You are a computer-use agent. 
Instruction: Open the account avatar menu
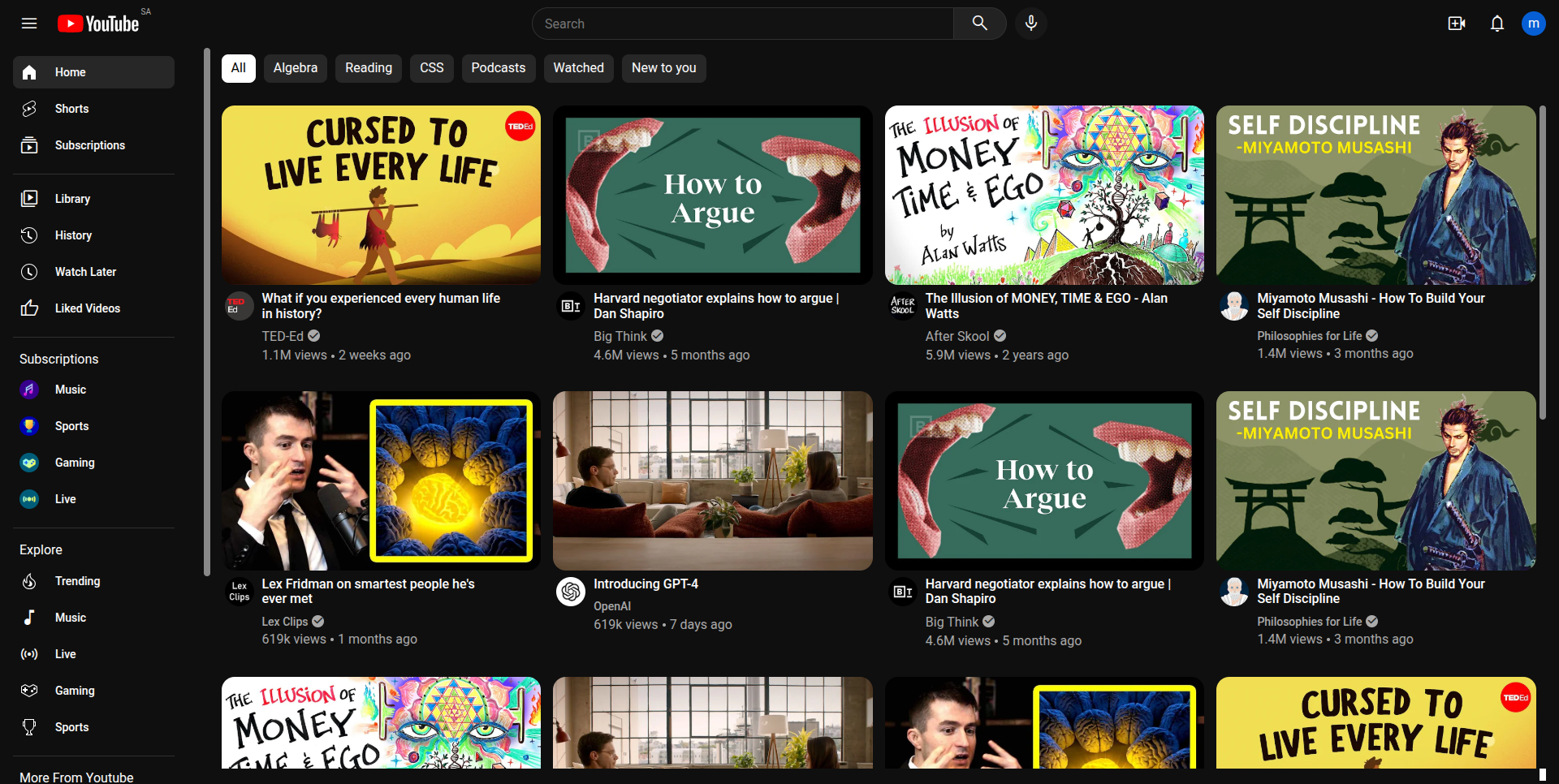coord(1533,24)
